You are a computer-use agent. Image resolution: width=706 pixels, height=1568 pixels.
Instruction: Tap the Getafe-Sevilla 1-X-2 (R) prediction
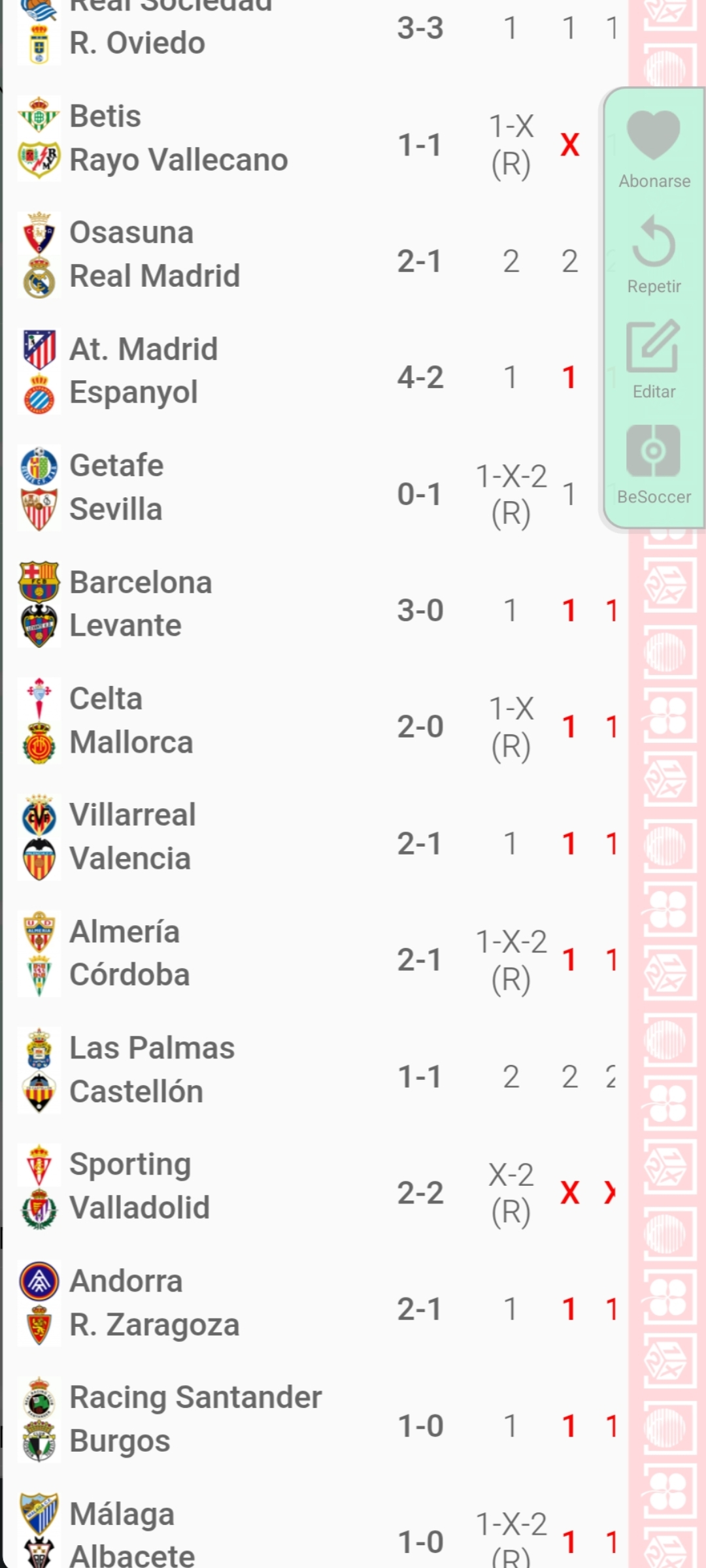(511, 494)
